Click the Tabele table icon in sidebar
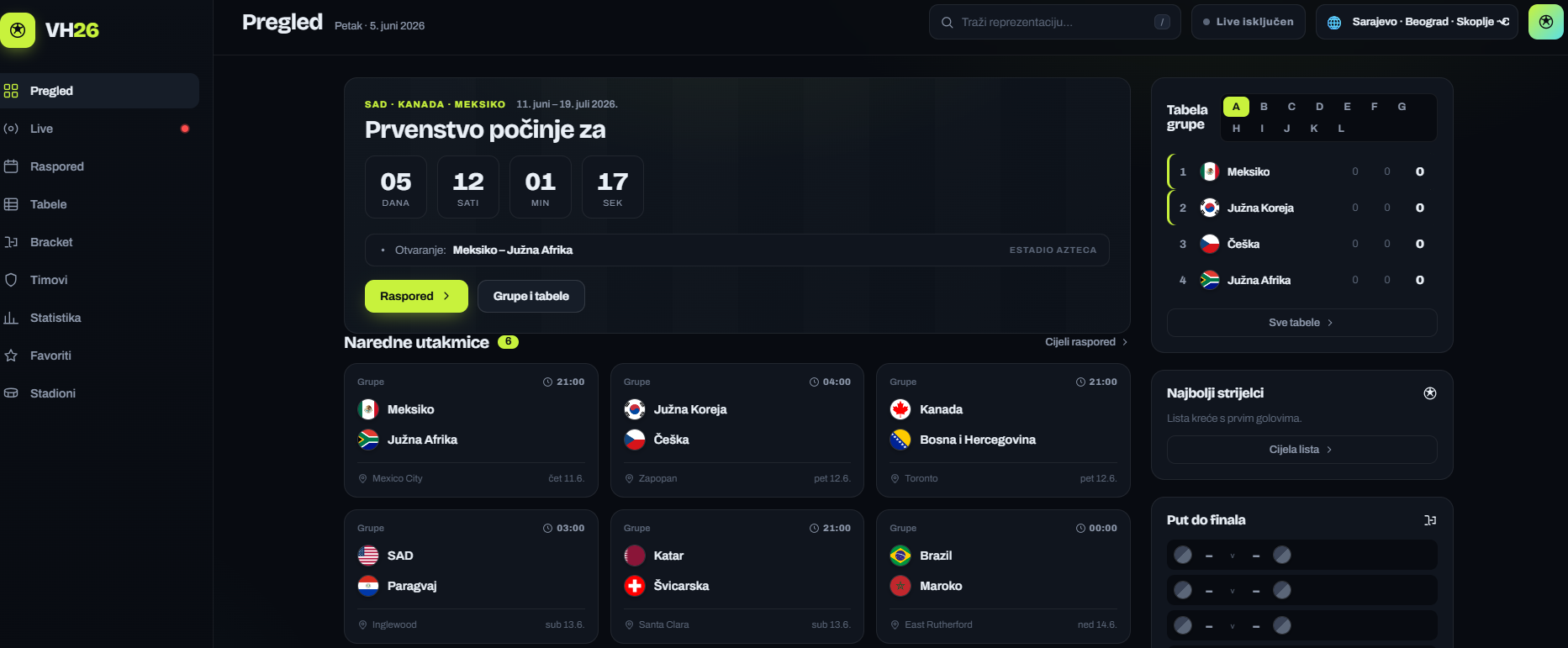 [x=11, y=204]
